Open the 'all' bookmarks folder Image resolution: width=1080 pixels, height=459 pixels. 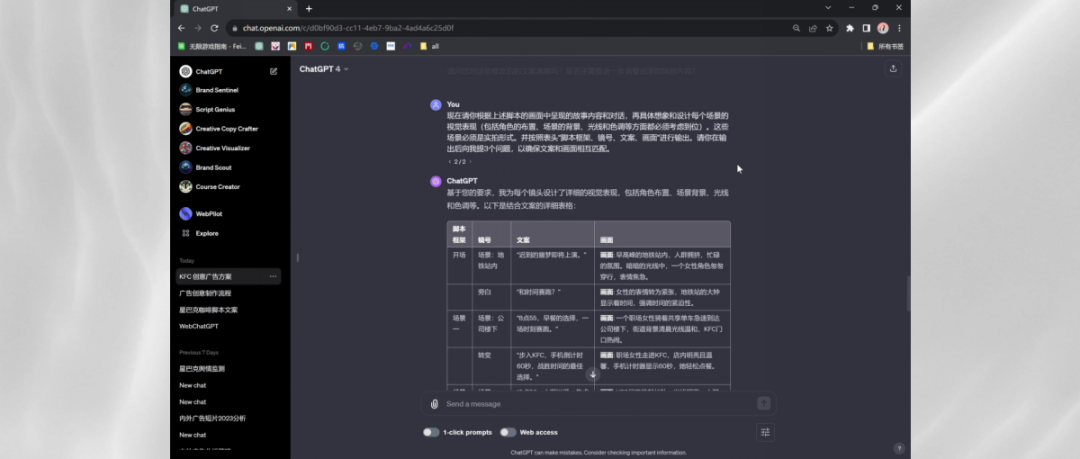pos(429,46)
